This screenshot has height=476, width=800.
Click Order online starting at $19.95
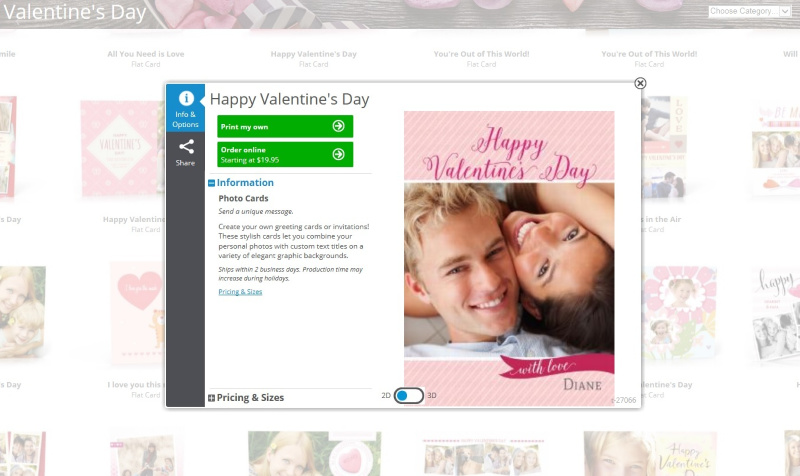coord(285,155)
